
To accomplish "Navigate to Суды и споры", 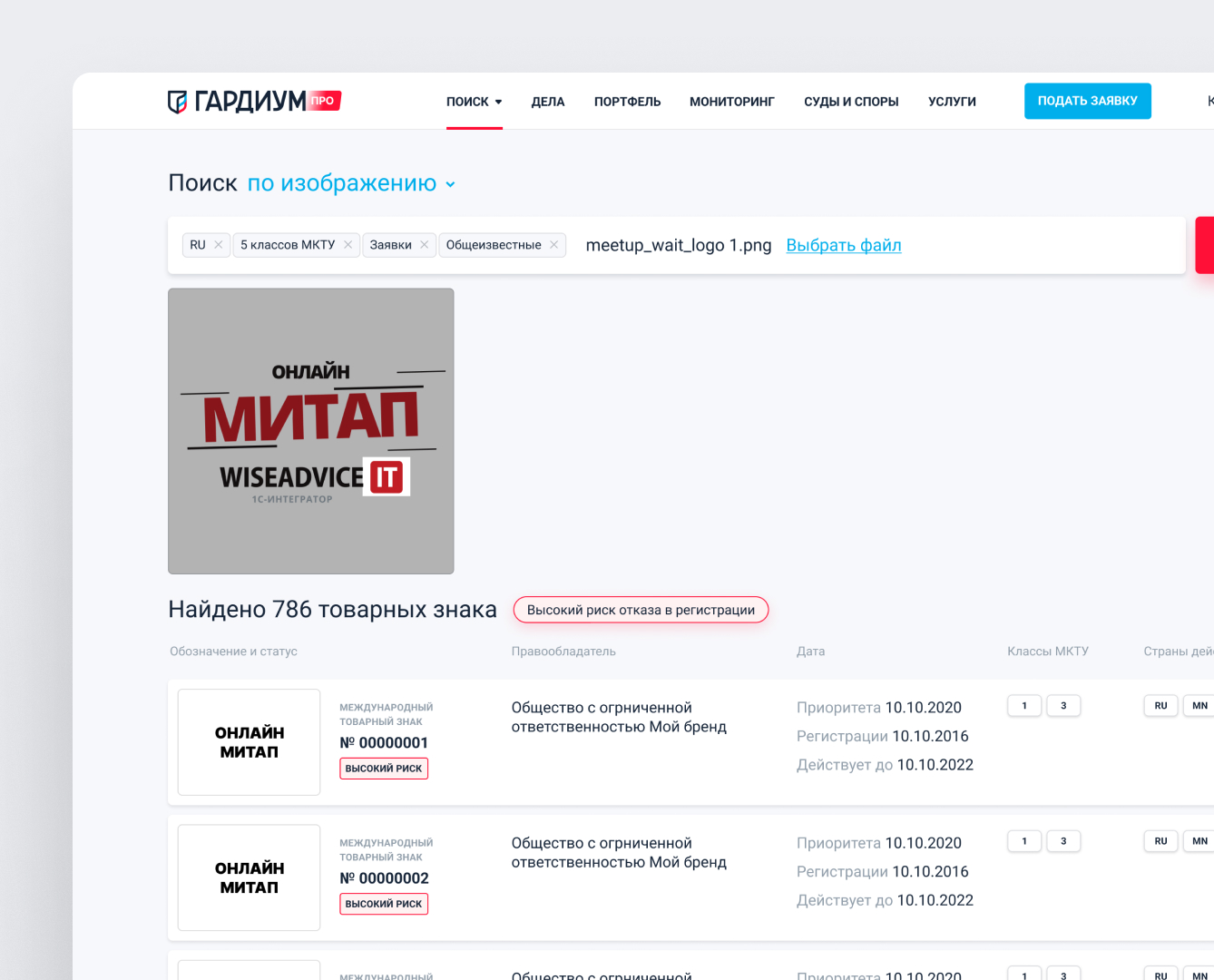I will pyautogui.click(x=851, y=102).
